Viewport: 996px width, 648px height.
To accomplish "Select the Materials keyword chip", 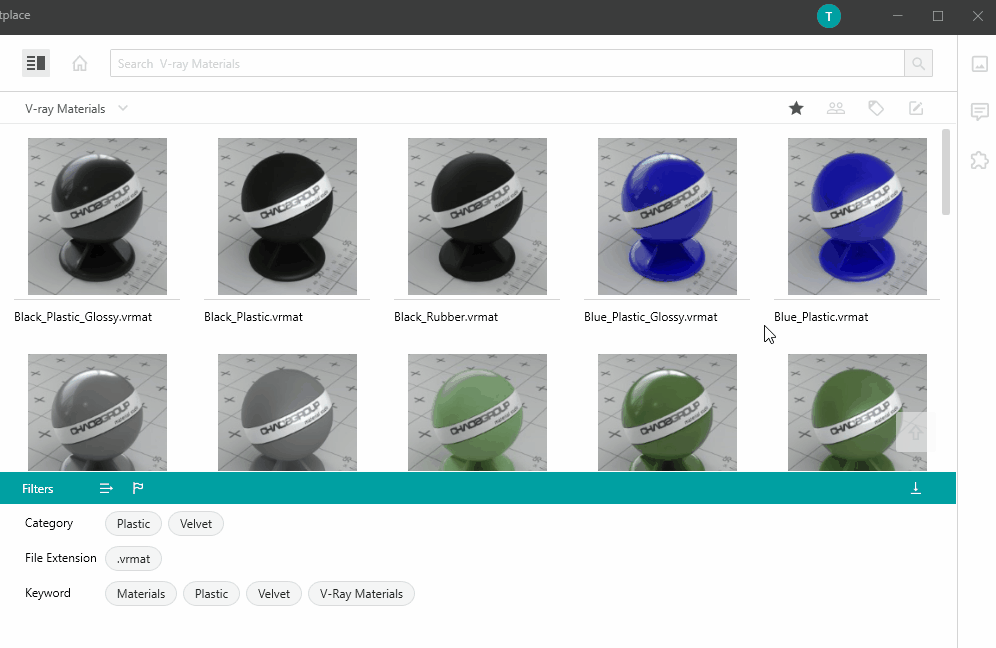I will (x=140, y=593).
